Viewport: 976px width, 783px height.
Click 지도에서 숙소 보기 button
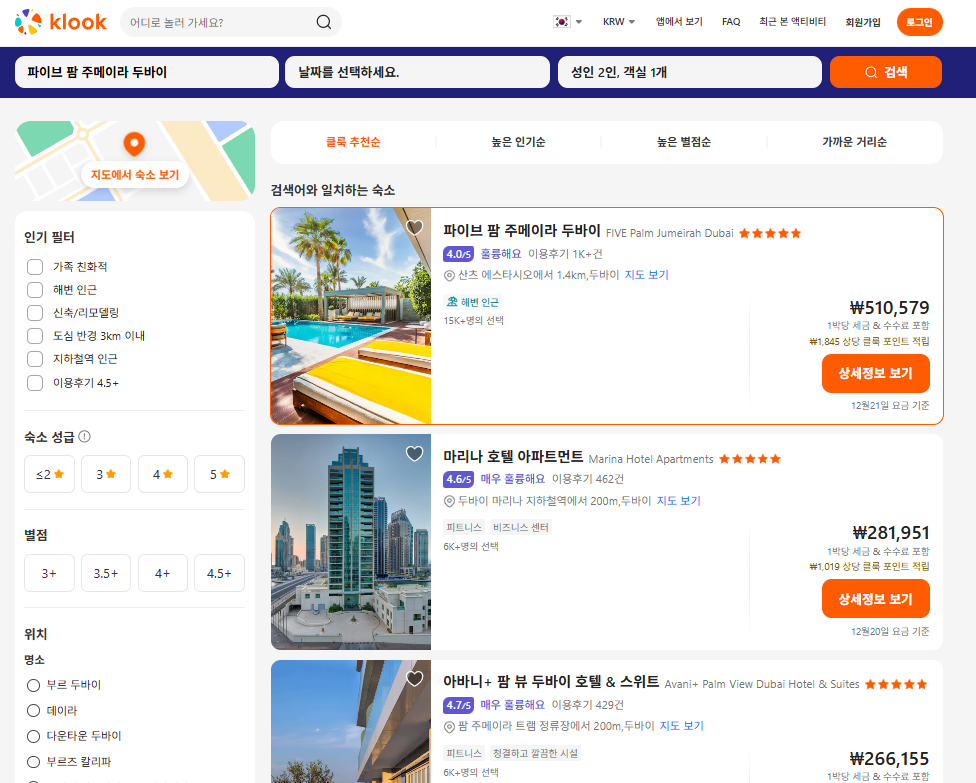(x=135, y=175)
